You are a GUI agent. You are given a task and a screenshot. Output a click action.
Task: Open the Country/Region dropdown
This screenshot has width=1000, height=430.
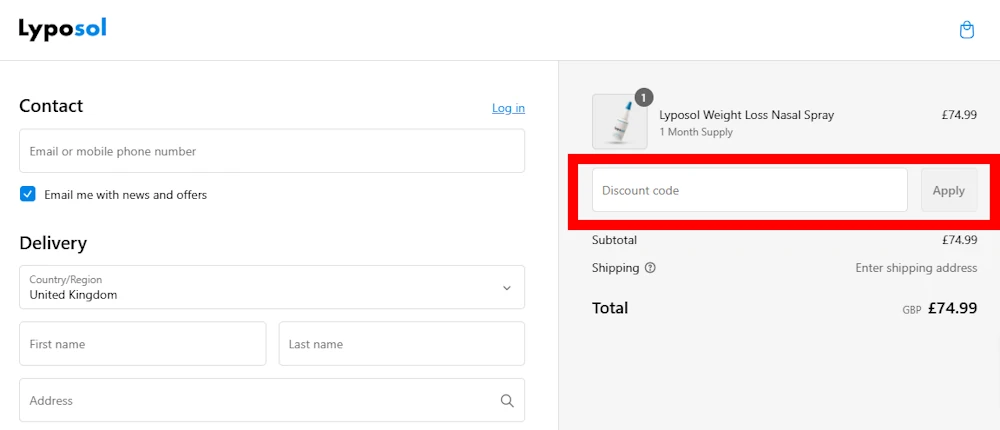click(272, 287)
